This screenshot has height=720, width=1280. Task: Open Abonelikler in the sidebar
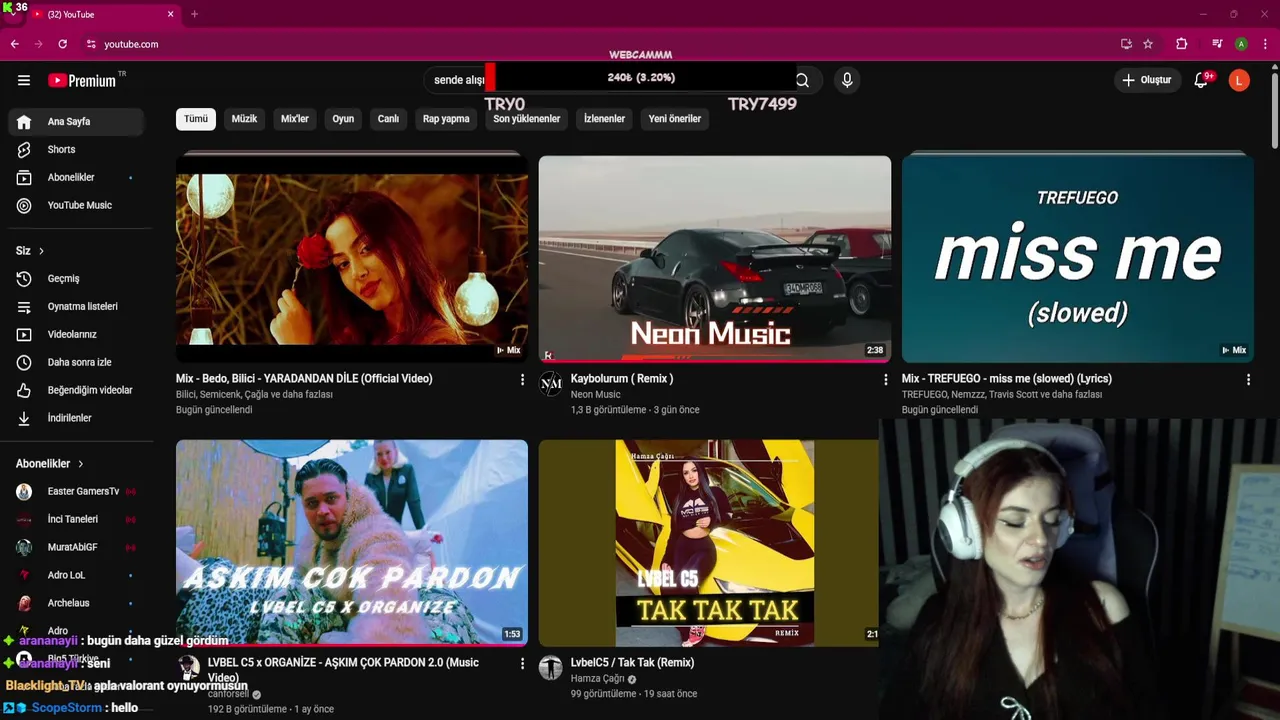(77, 177)
